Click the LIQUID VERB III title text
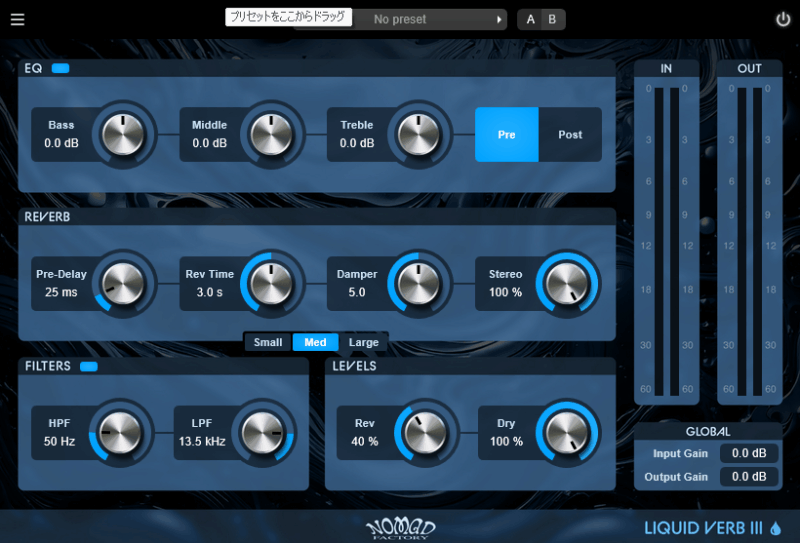The image size is (800, 543). click(704, 528)
